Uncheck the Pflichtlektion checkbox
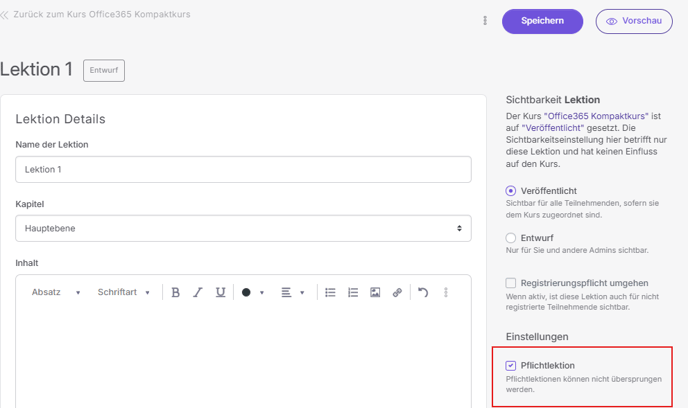 (510, 365)
